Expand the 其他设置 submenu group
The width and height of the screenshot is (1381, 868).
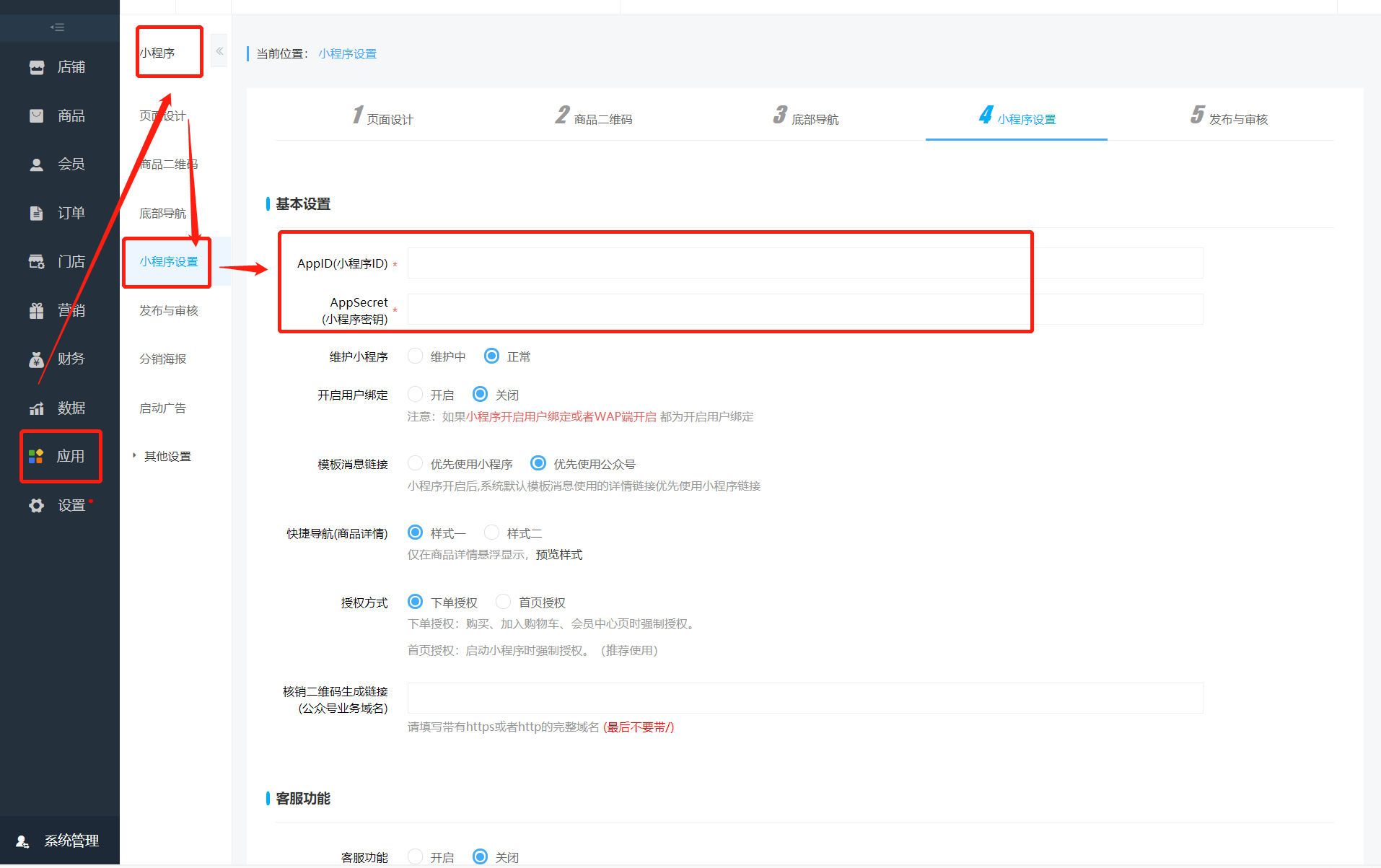[x=163, y=457]
